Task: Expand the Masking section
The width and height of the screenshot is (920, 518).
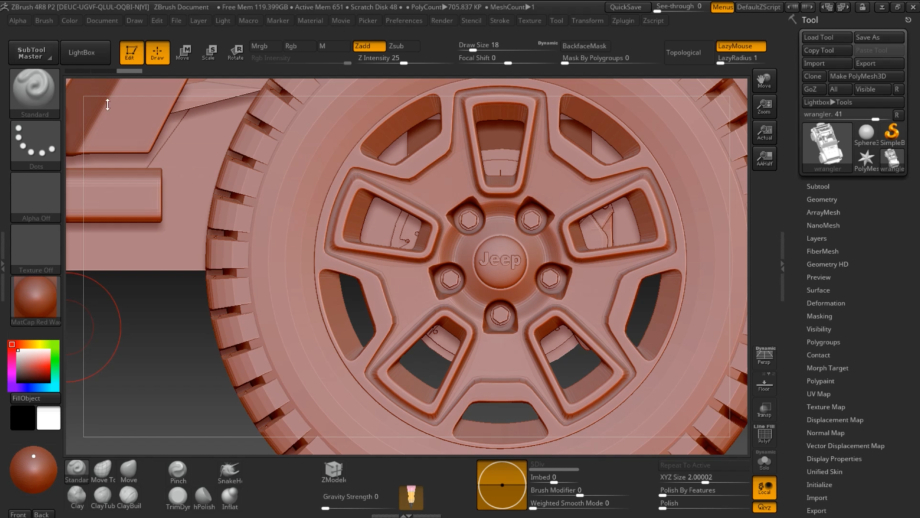Action: coord(819,316)
